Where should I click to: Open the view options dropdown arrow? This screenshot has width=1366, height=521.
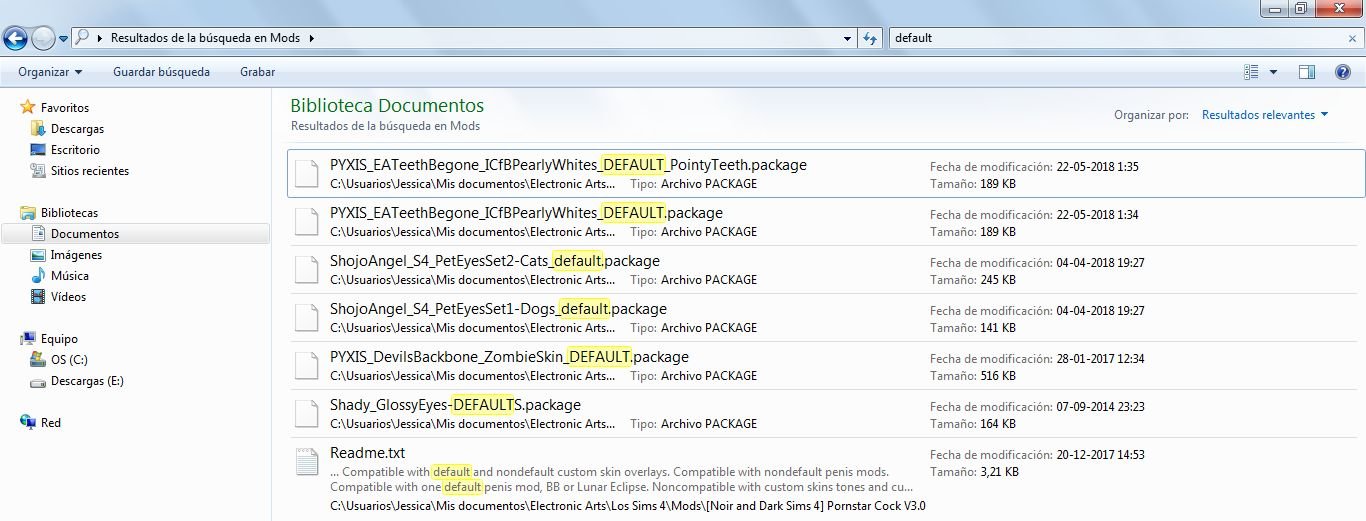1273,72
